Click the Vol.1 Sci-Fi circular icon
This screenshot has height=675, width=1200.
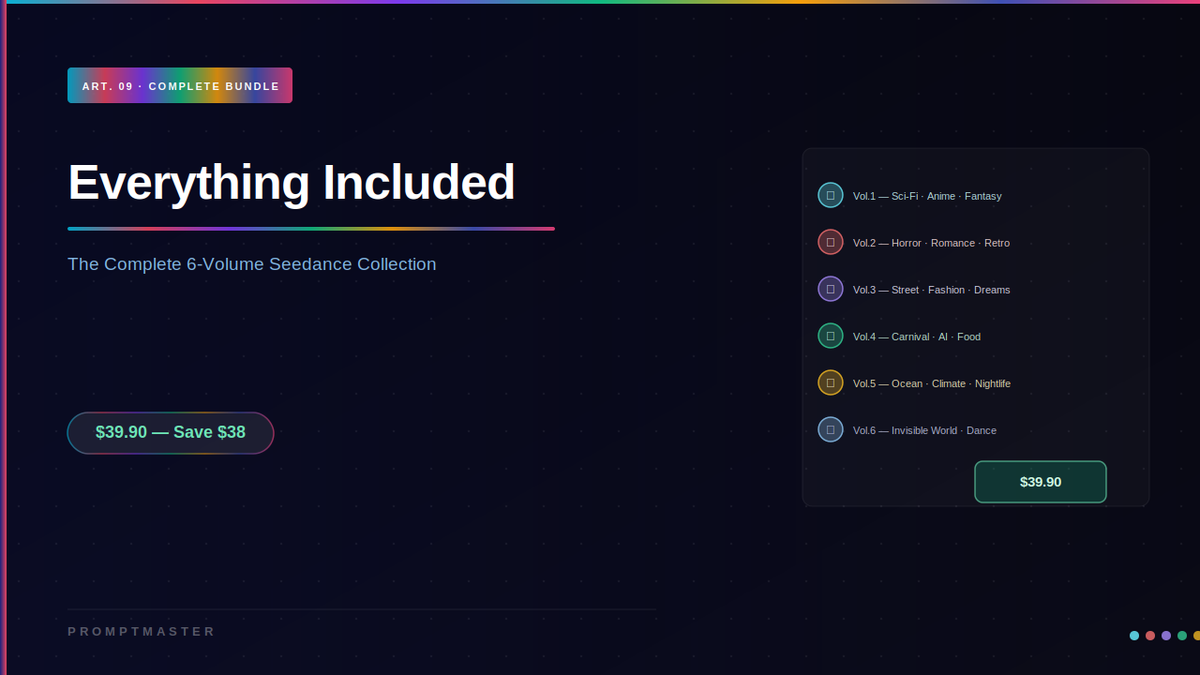(830, 195)
